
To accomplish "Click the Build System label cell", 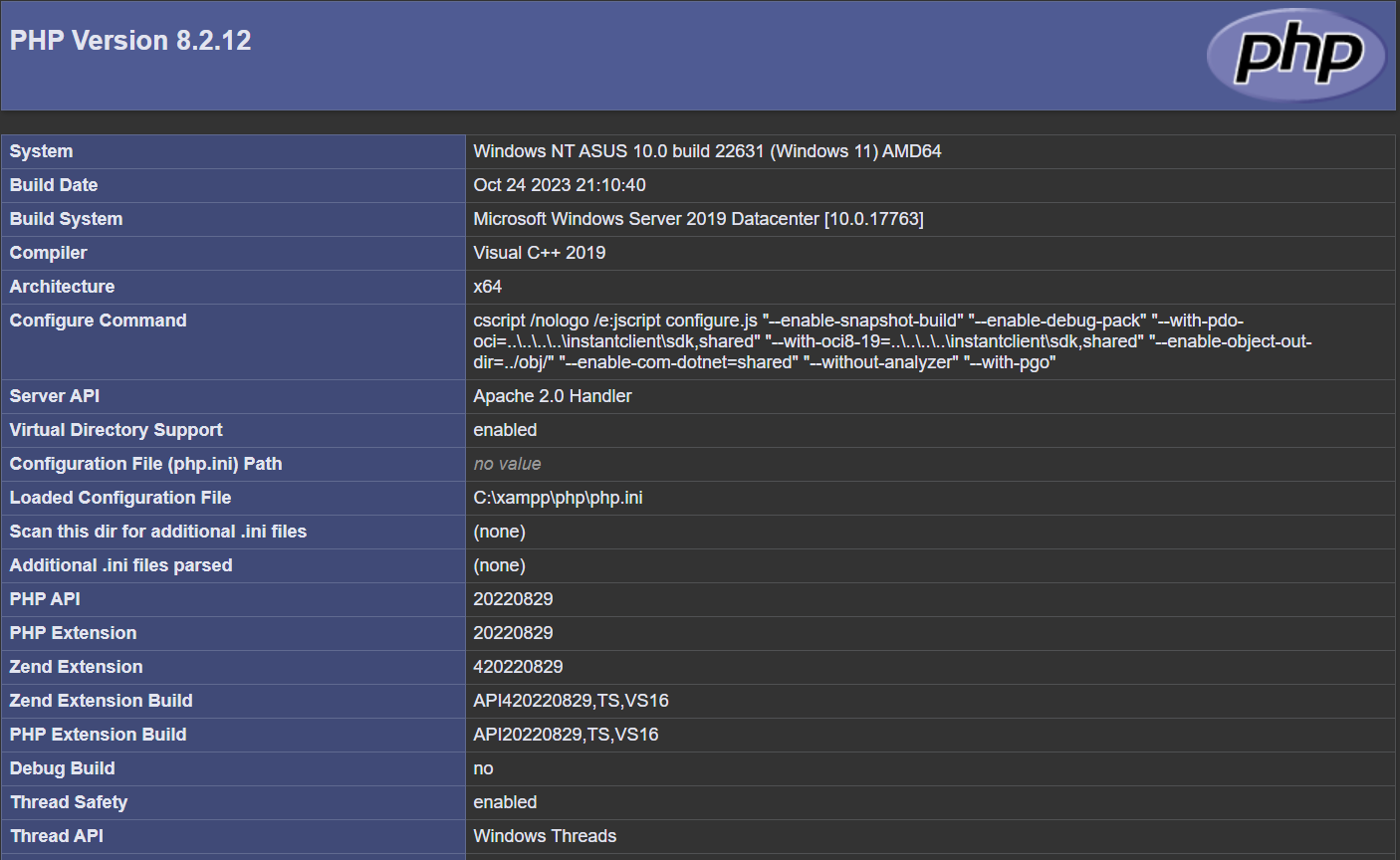I will 66,219.
